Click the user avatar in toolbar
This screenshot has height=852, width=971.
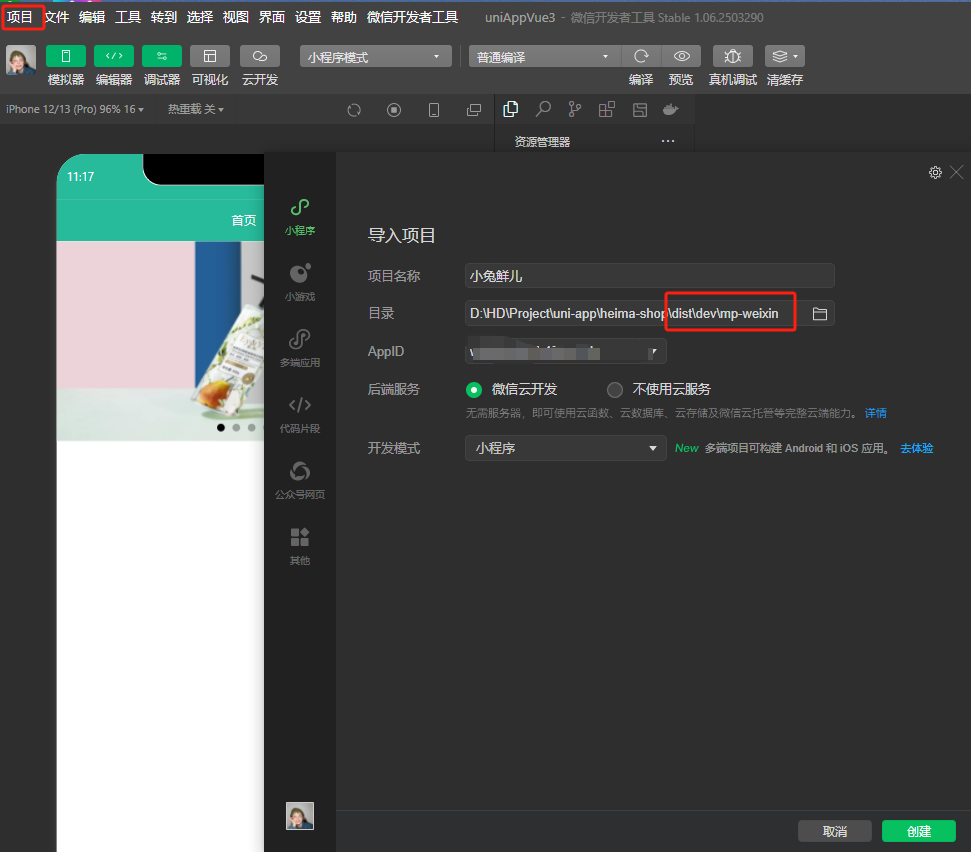(21, 60)
